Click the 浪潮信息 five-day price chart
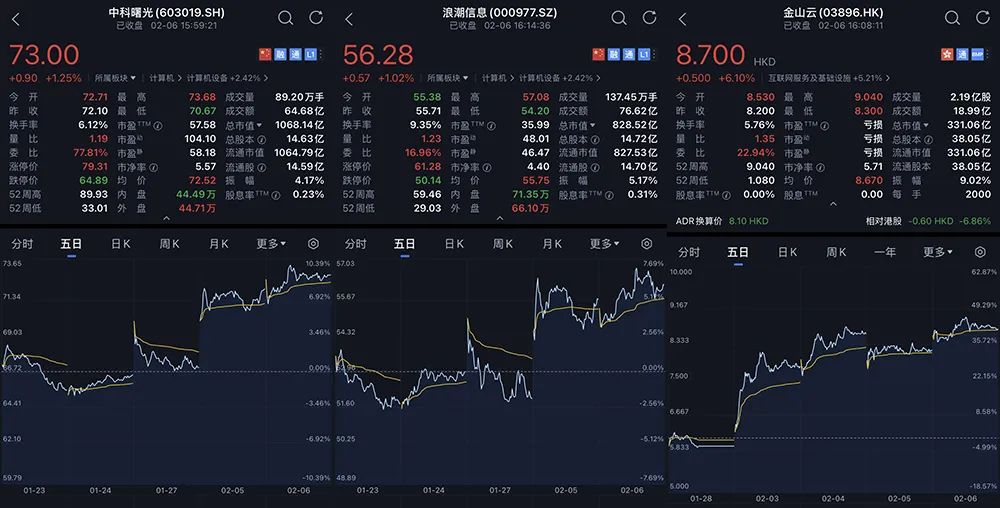Viewport: 1000px width, 508px height. coord(500,373)
